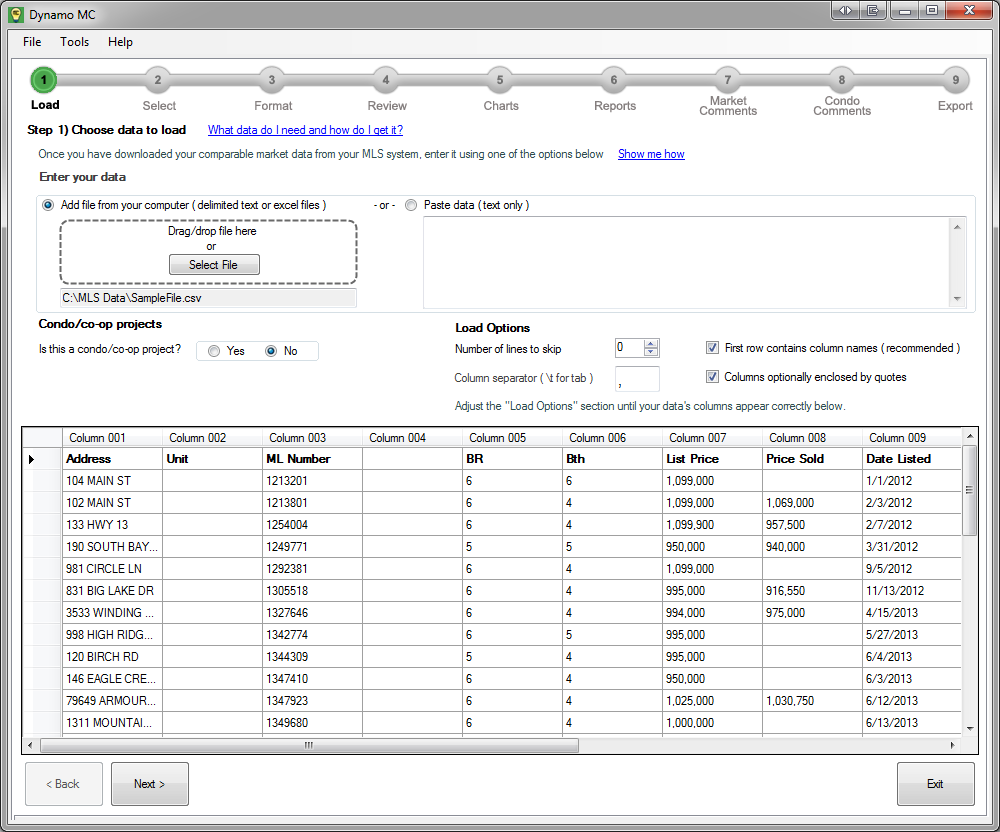1000x832 pixels.
Task: Jump to step 5 Charts circle
Action: (499, 80)
